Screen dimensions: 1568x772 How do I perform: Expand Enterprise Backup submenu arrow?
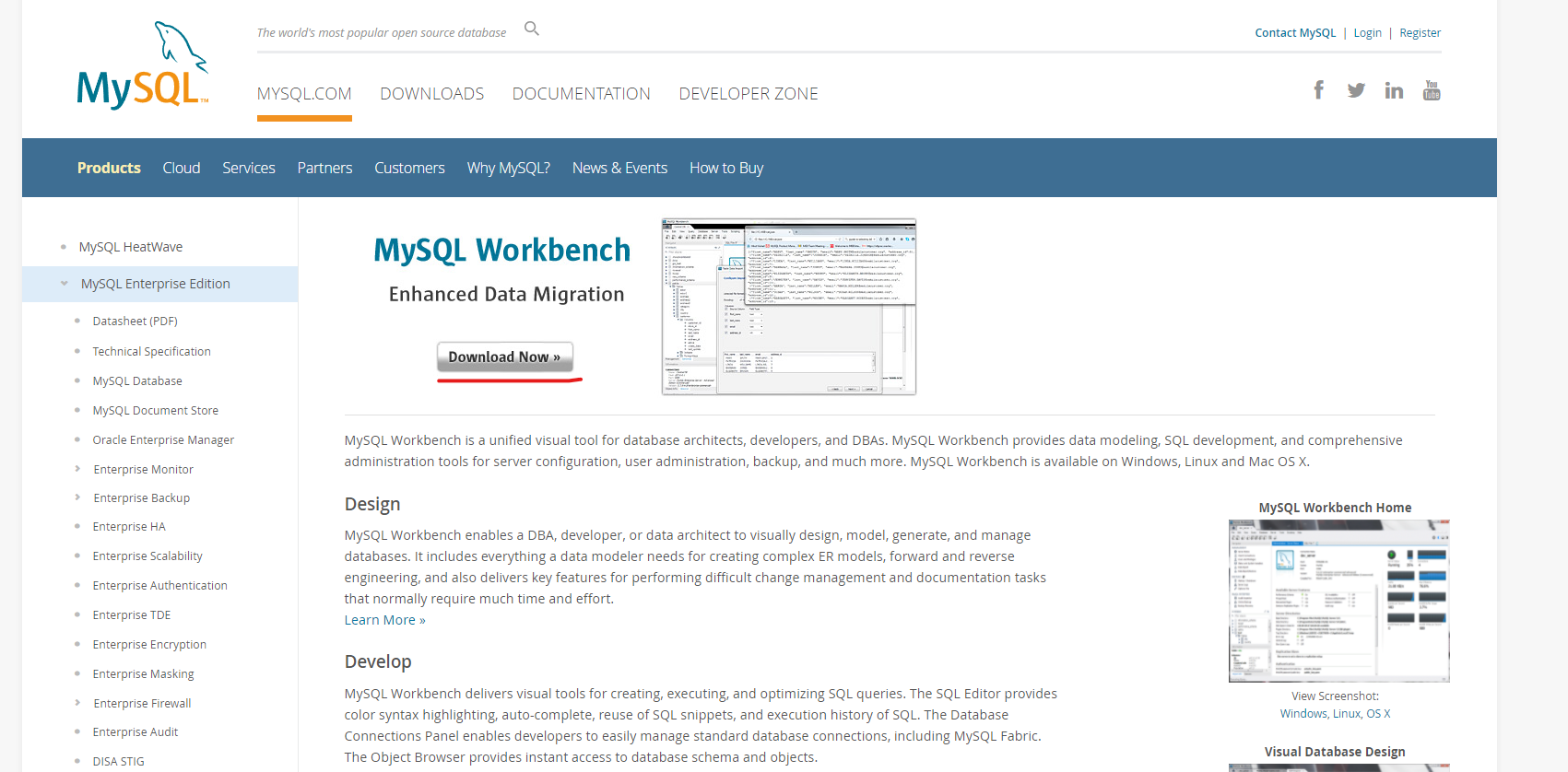tap(77, 497)
